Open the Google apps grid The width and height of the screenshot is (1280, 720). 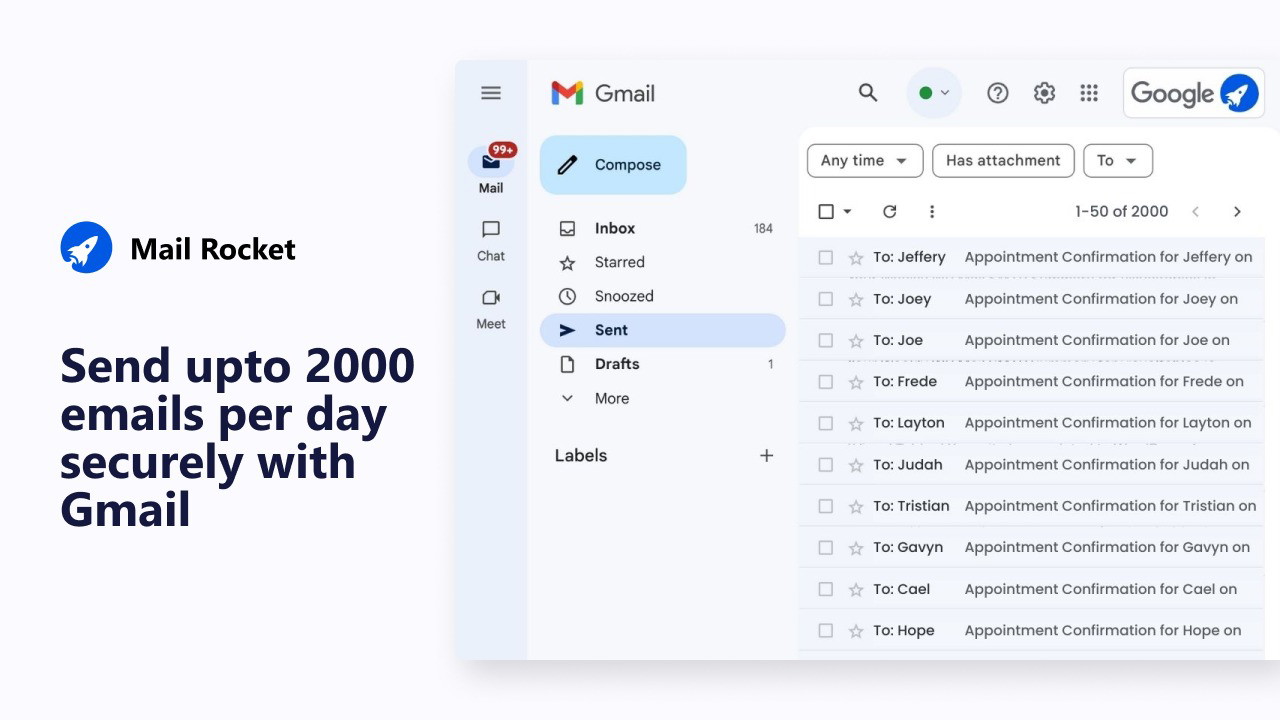click(1089, 93)
